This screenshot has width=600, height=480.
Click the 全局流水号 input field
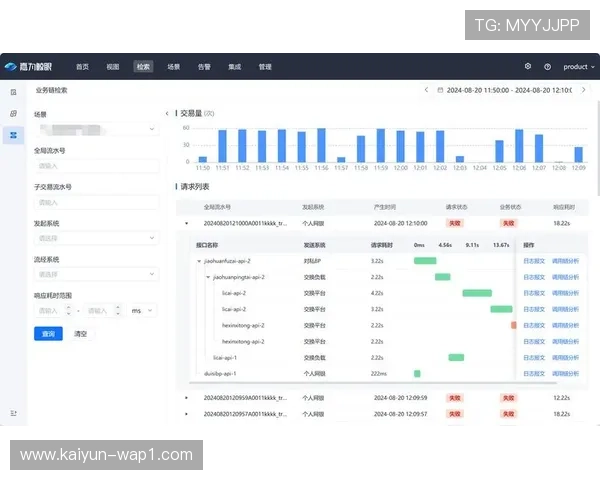pos(96,166)
